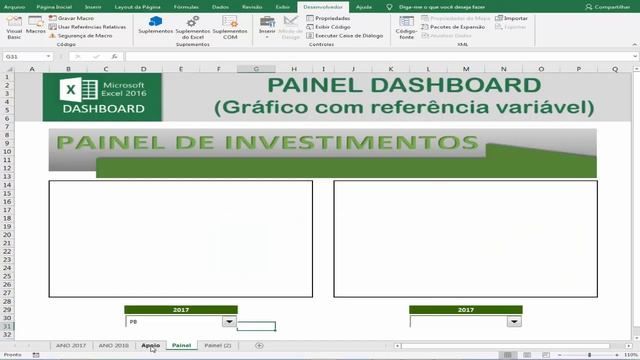Image resolution: width=640 pixels, height=360 pixels.
Task: Open the Arquivo menu
Action: [14, 7]
